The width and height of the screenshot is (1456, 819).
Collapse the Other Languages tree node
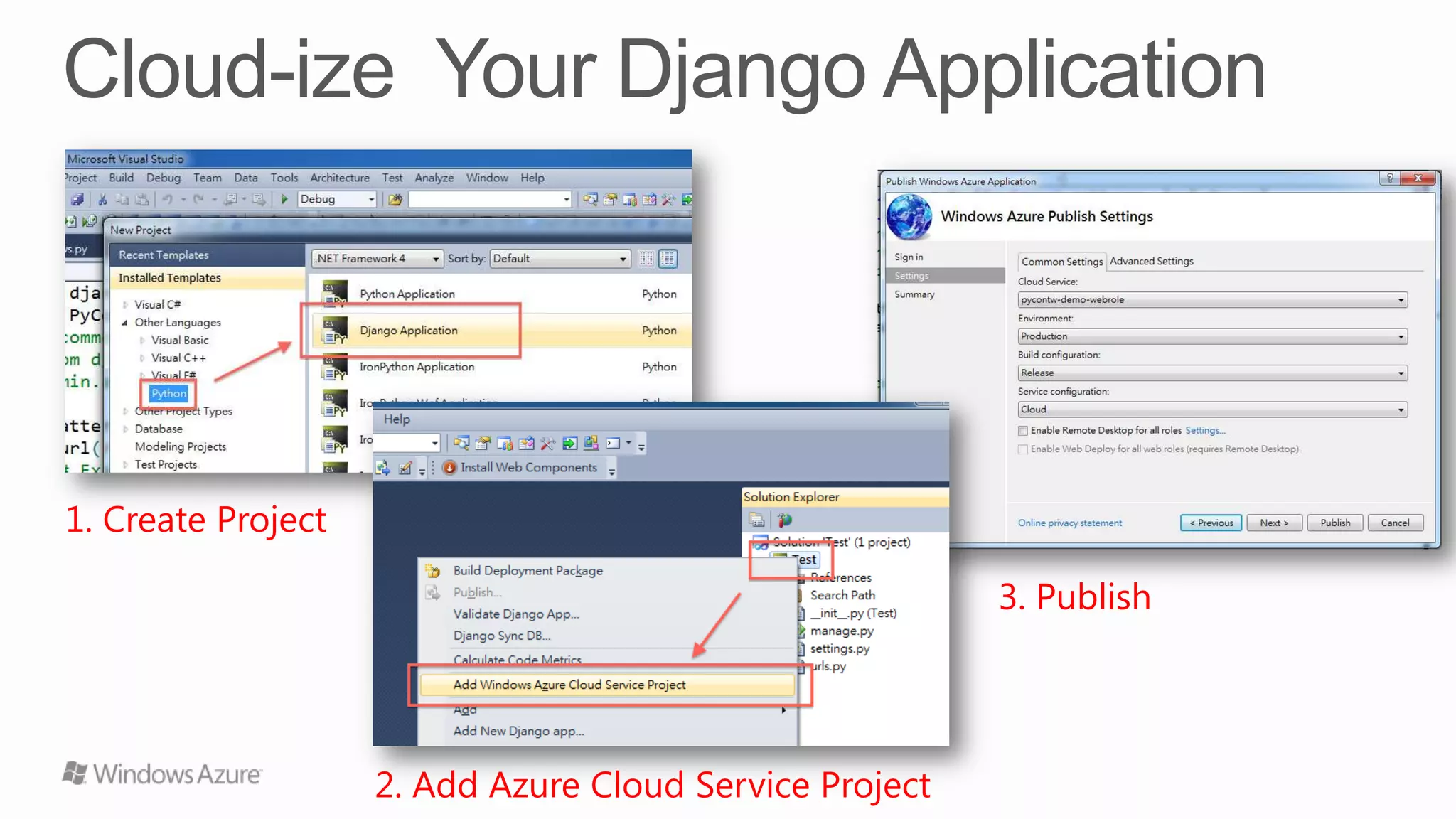tap(125, 322)
